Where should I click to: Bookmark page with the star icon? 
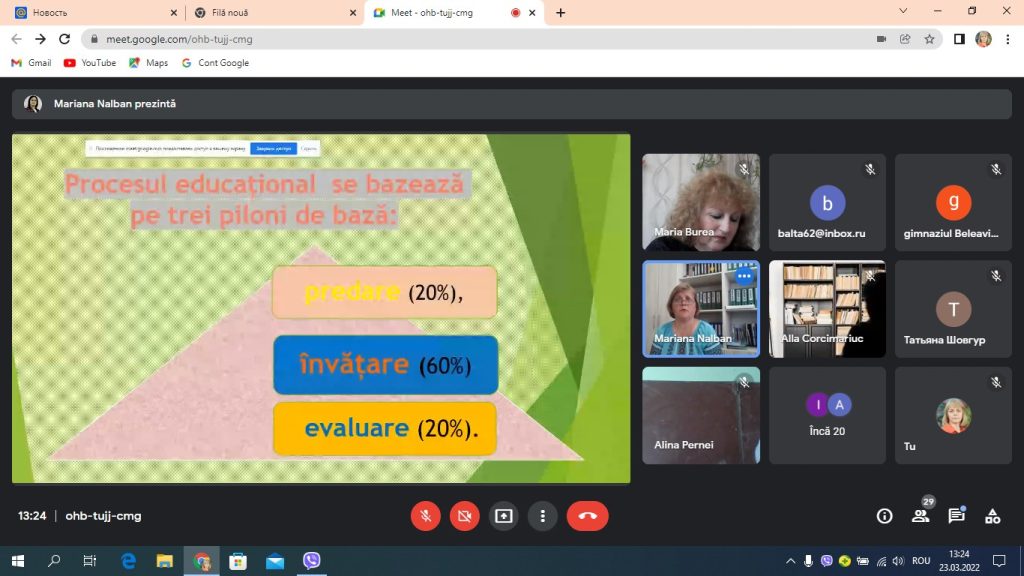click(929, 39)
